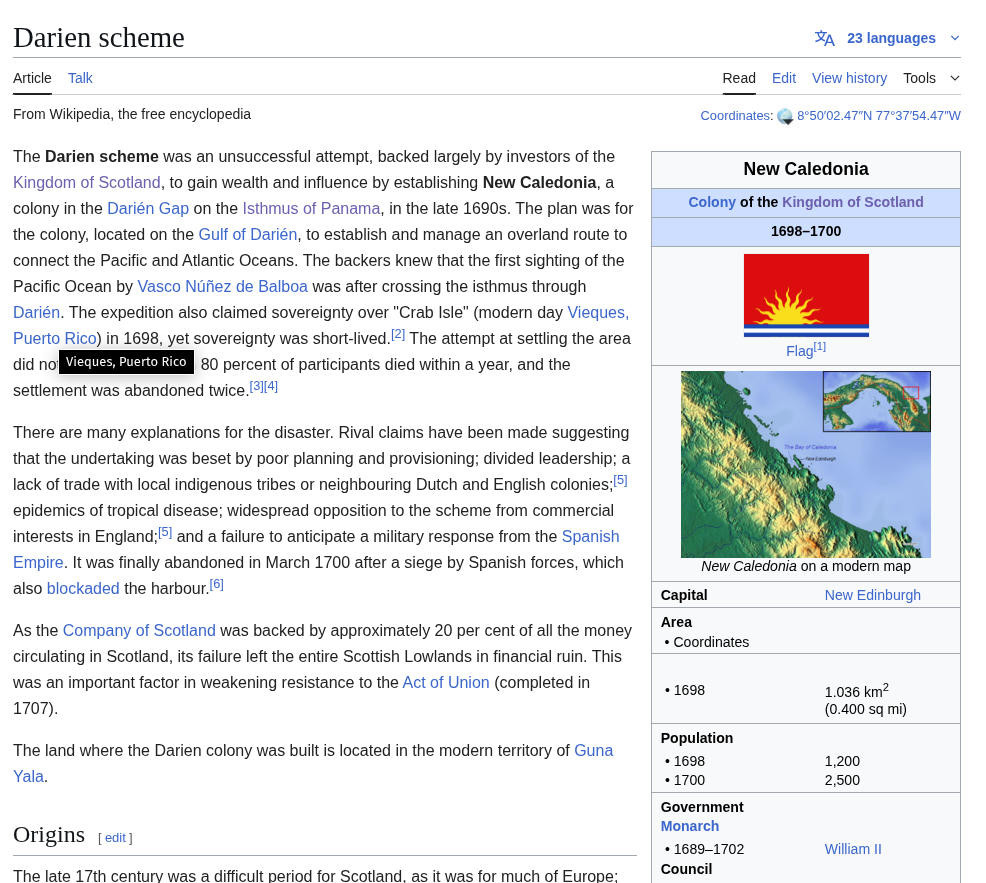Open the View history tab
The height and width of the screenshot is (883, 986).
click(x=849, y=78)
